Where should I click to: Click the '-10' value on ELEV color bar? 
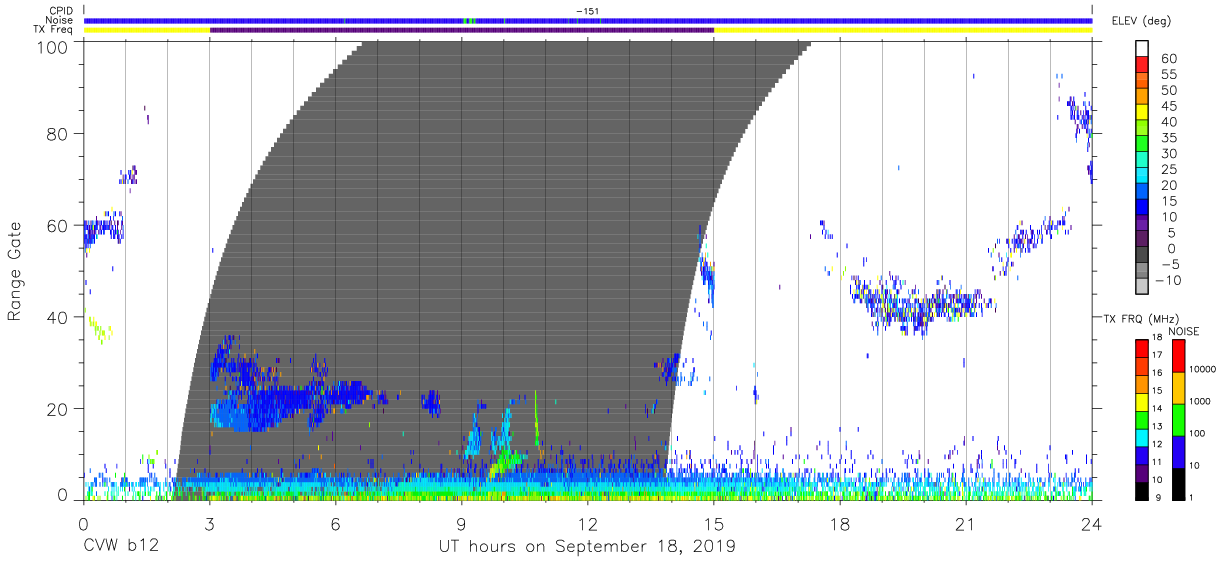tap(1170, 281)
